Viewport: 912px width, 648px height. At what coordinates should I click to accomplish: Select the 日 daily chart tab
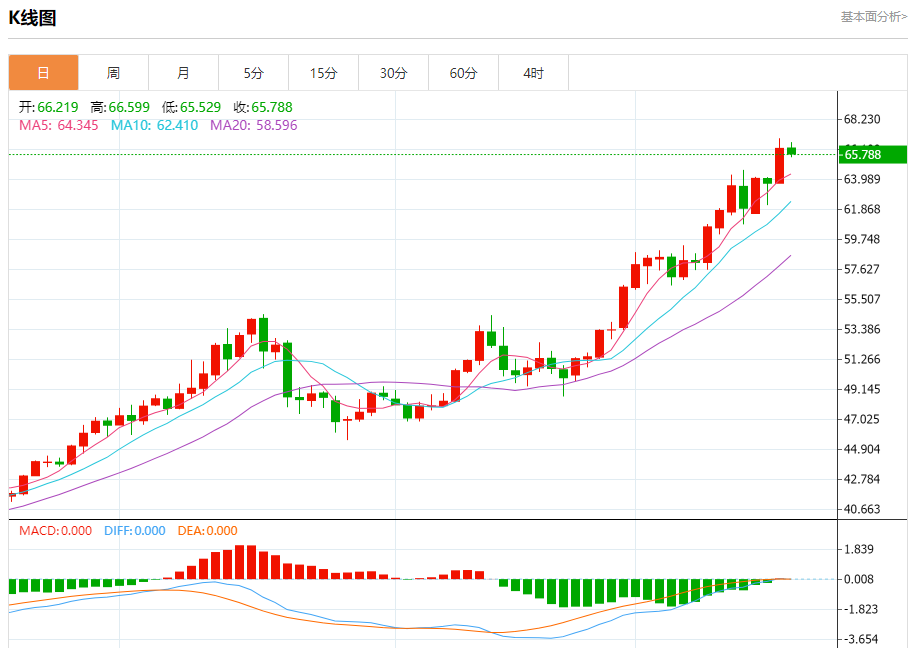tap(43, 73)
